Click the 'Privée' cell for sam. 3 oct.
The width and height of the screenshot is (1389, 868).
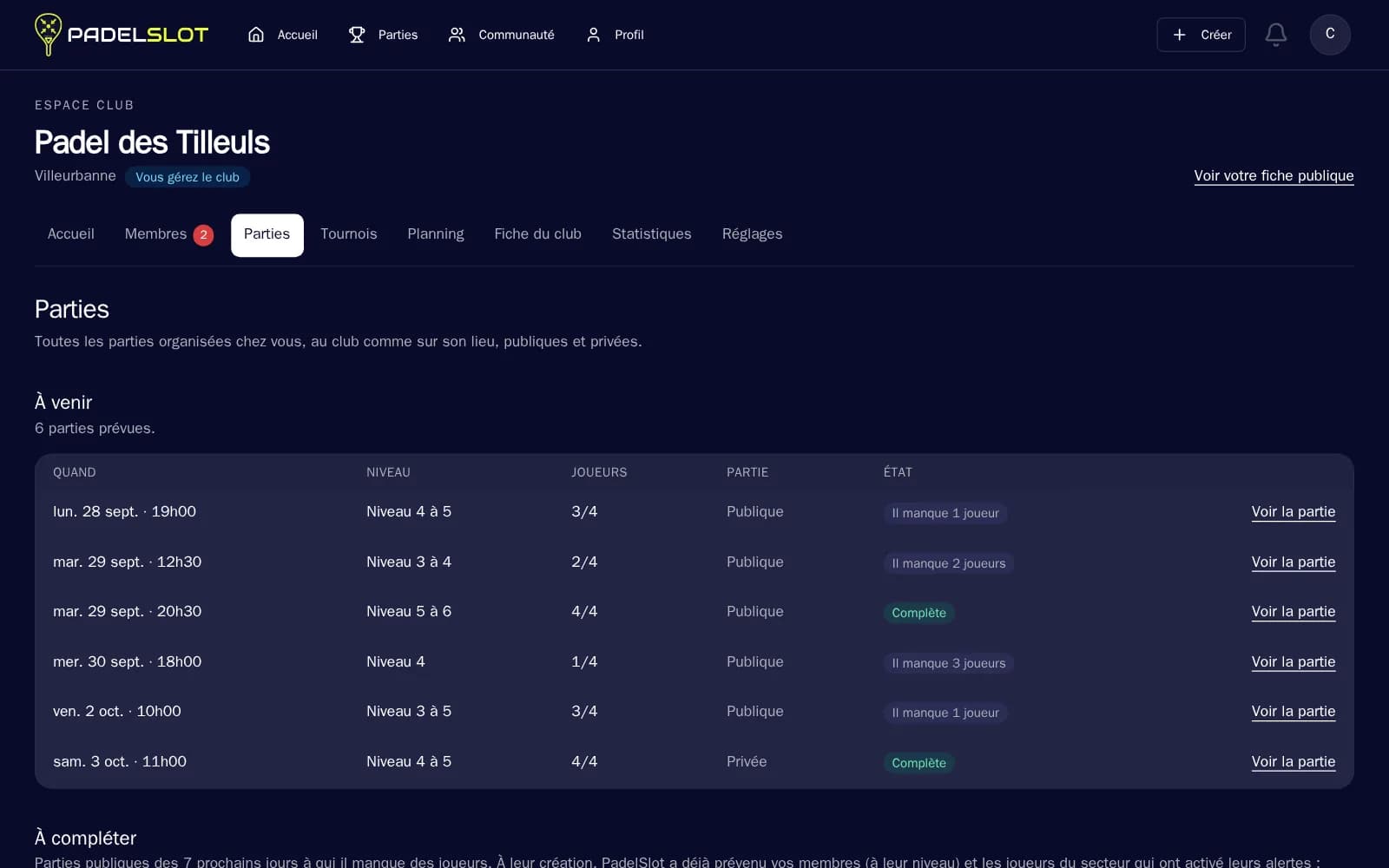click(x=747, y=762)
